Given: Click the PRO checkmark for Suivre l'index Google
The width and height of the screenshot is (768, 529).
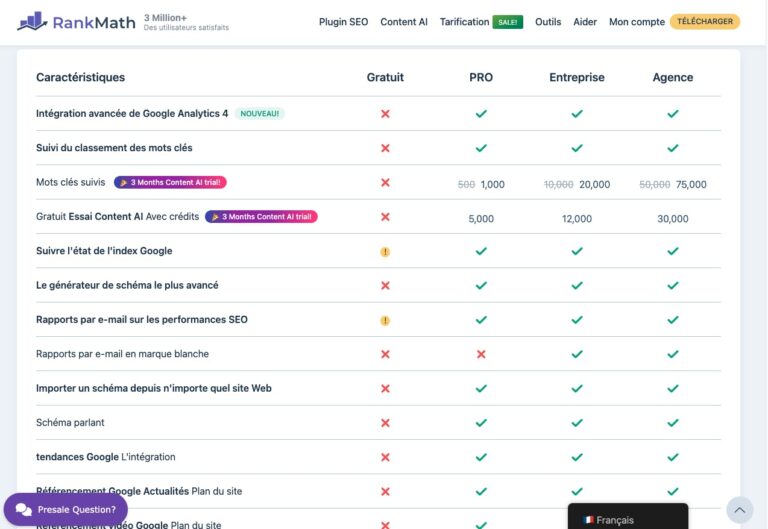Looking at the screenshot, I should pos(481,251).
